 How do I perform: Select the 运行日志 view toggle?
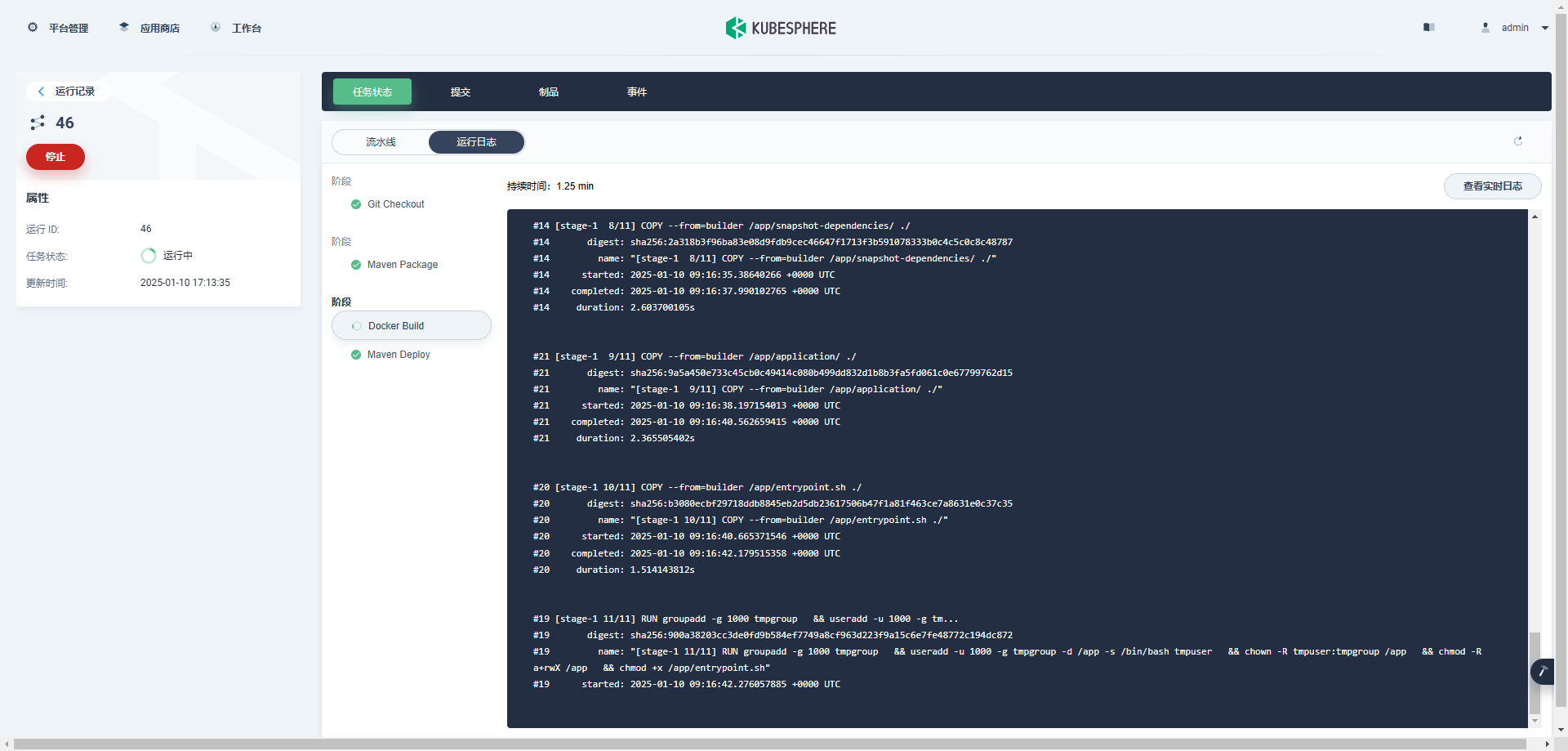pos(476,142)
